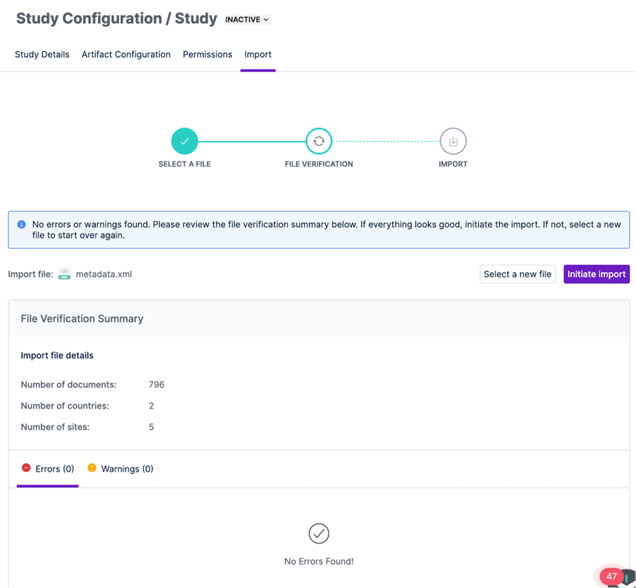Click Select a new file button
The width and height of the screenshot is (636, 588).
(518, 274)
